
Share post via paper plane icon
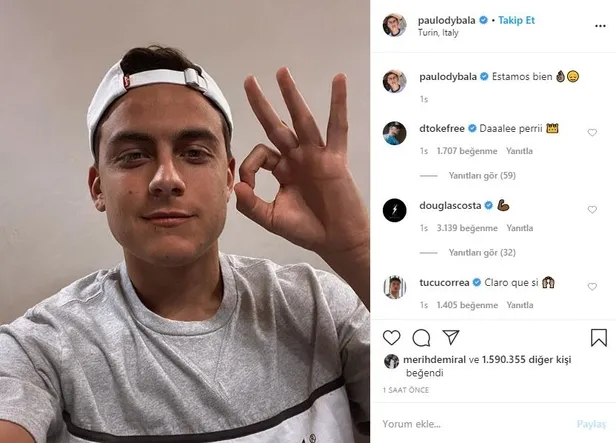(451, 337)
